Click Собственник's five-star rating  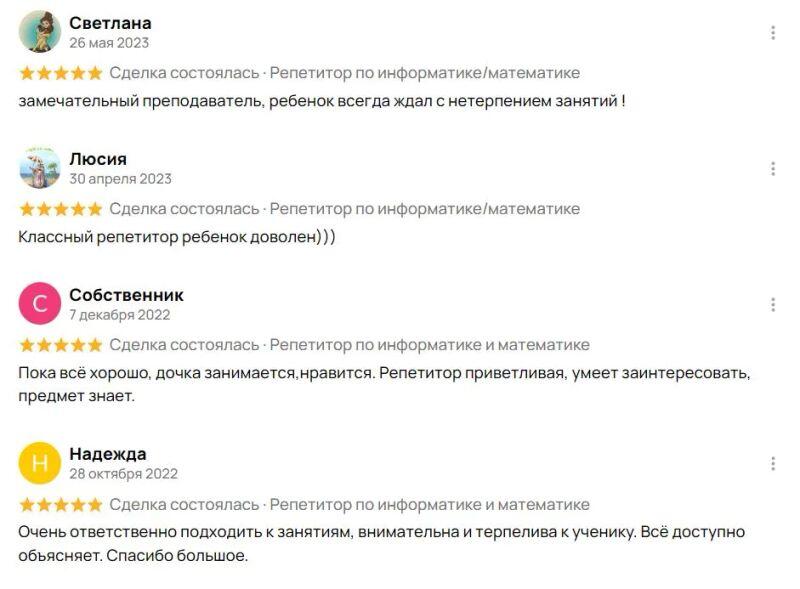tap(60, 345)
